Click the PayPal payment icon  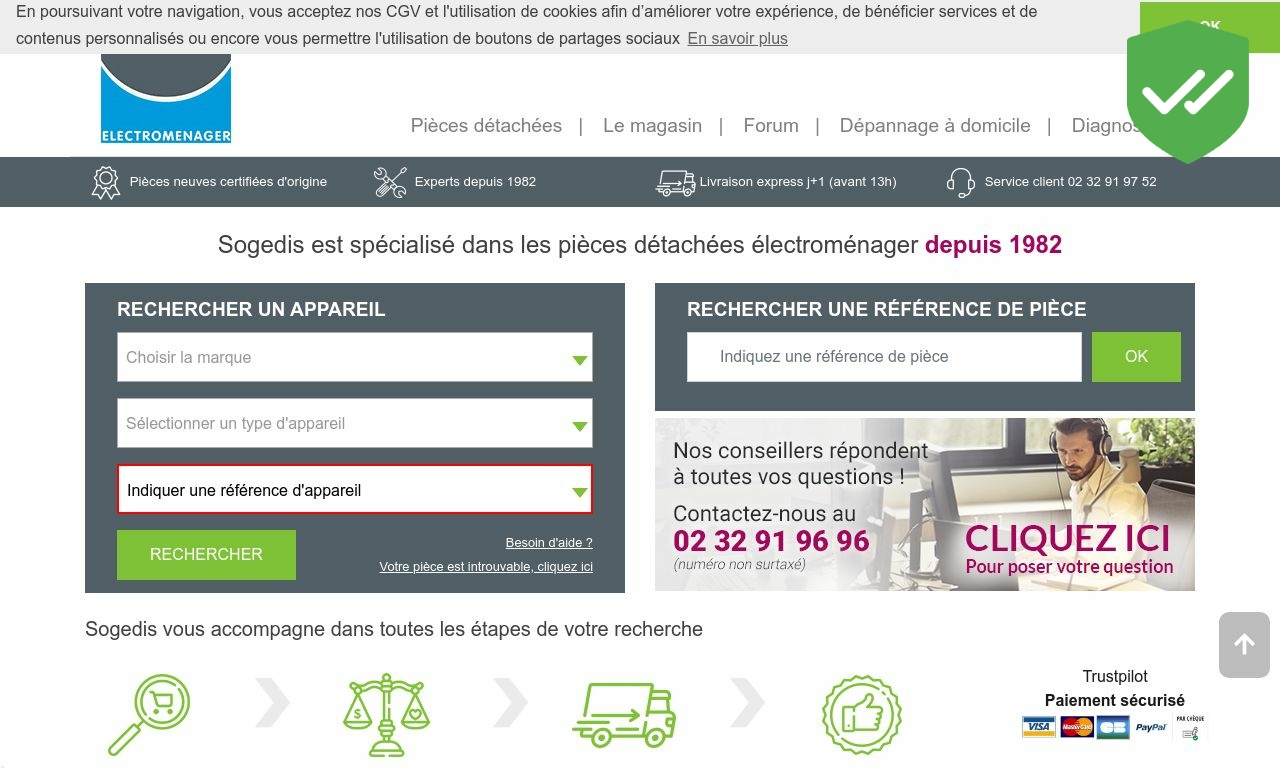click(1151, 727)
